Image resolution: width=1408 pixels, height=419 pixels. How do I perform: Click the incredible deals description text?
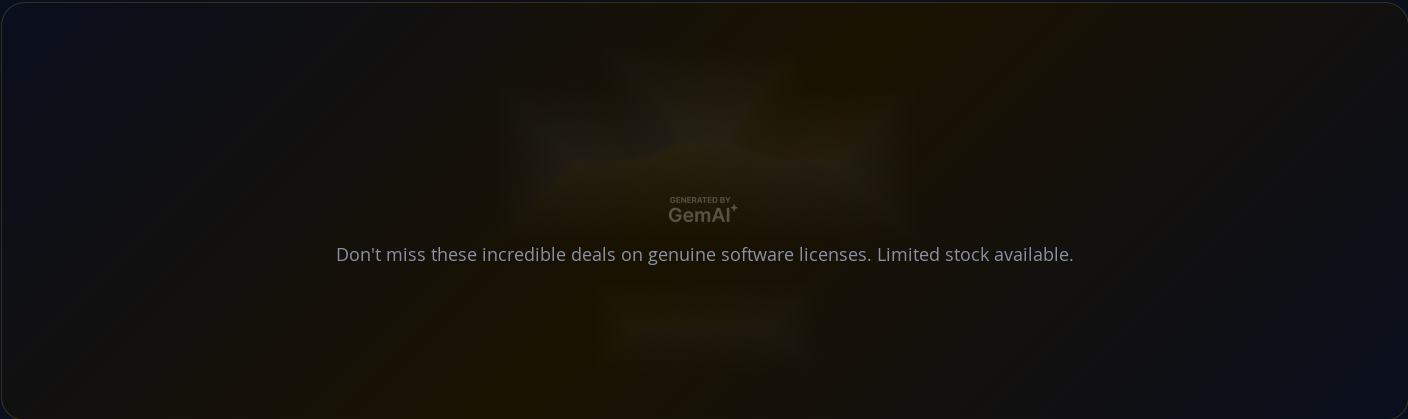[x=704, y=255]
